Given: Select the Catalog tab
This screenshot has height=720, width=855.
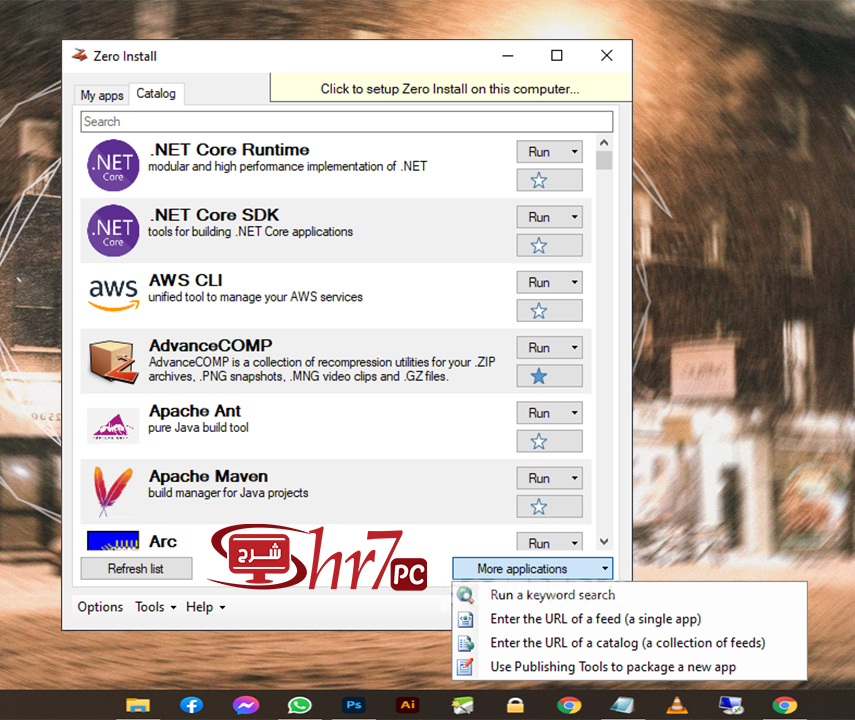Looking at the screenshot, I should click(156, 93).
